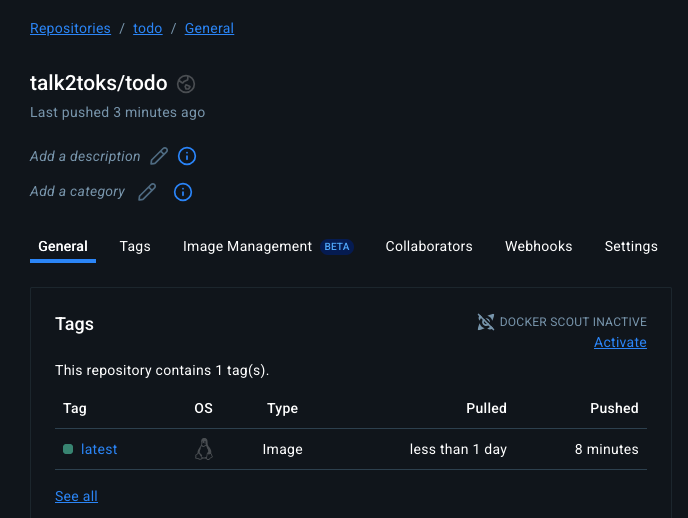Screen dimensions: 688x518
Task: Click the info icon beside Add a description
Action: 187,156
